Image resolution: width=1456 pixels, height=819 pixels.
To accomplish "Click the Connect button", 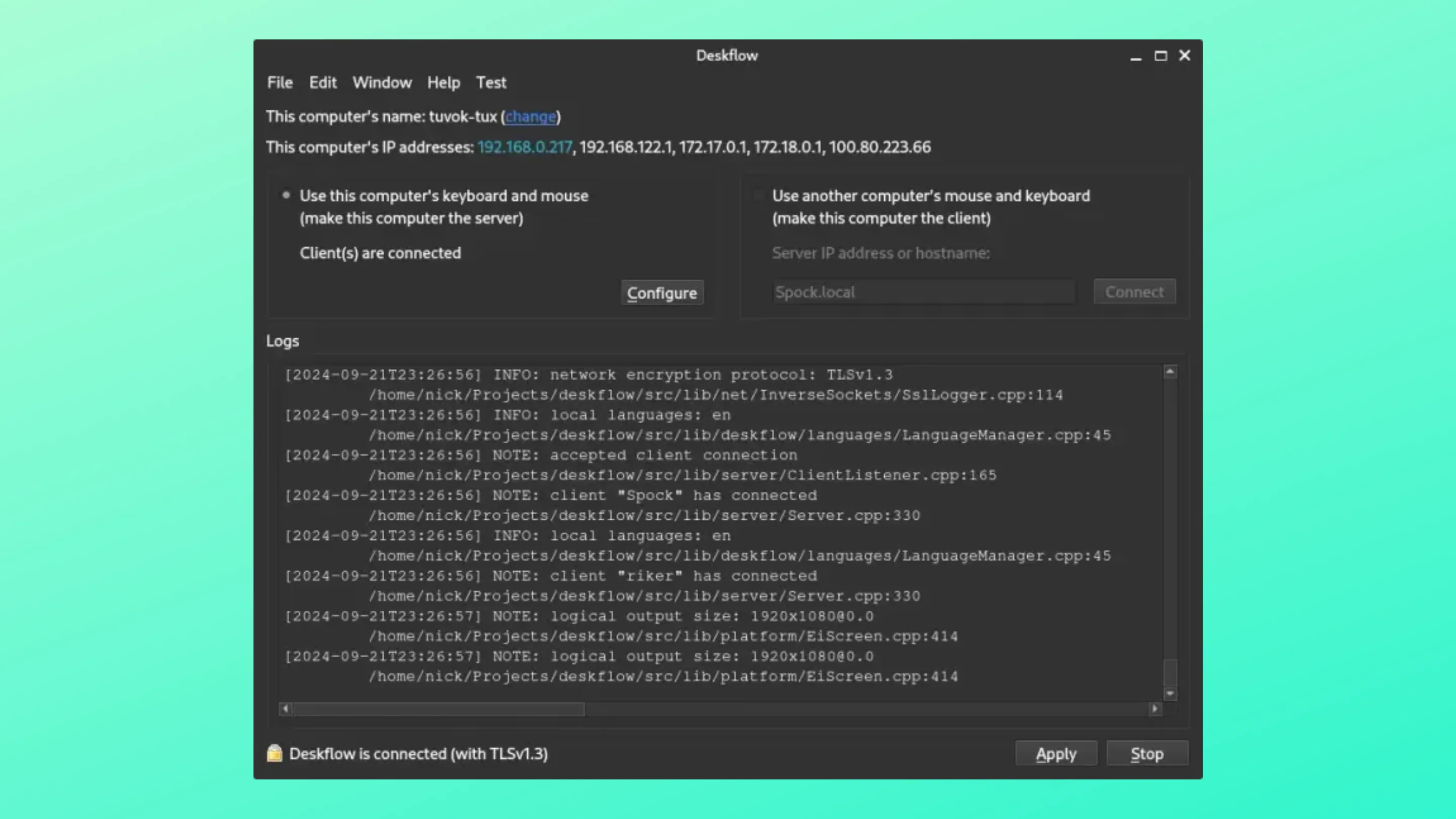I will point(1134,292).
